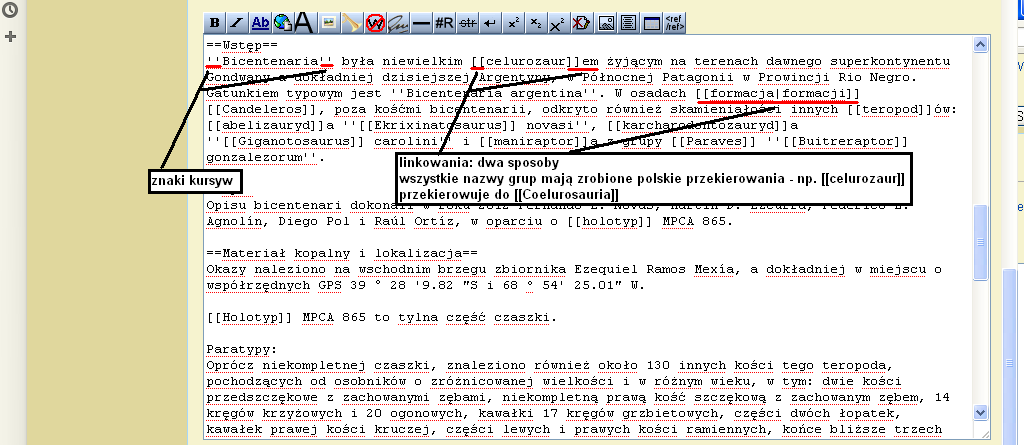Insert signature with timestamp
This screenshot has height=445, width=1024.
pos(398,22)
